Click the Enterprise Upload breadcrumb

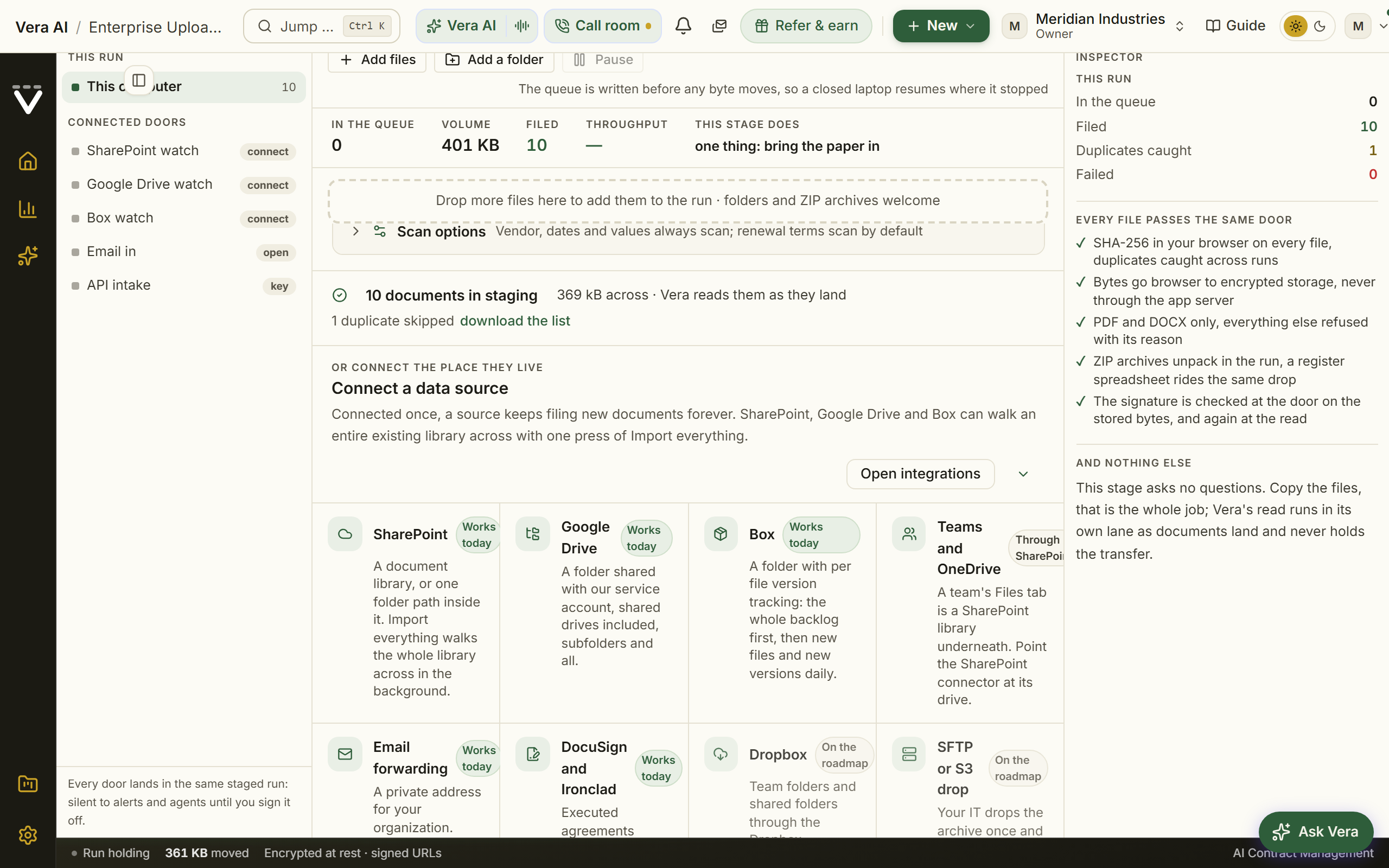[x=155, y=27]
